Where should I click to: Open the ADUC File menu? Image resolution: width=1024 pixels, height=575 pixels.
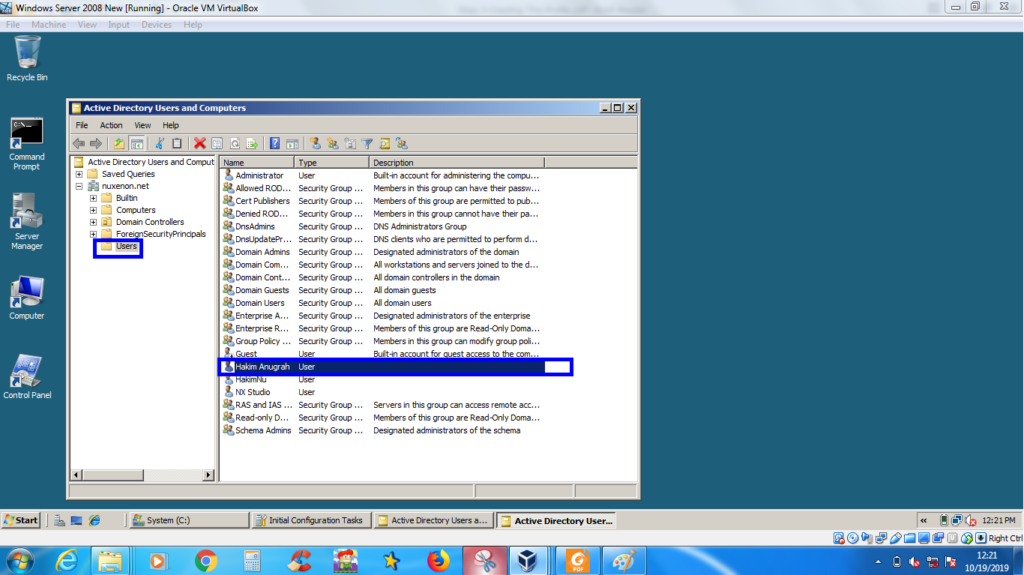pyautogui.click(x=82, y=125)
